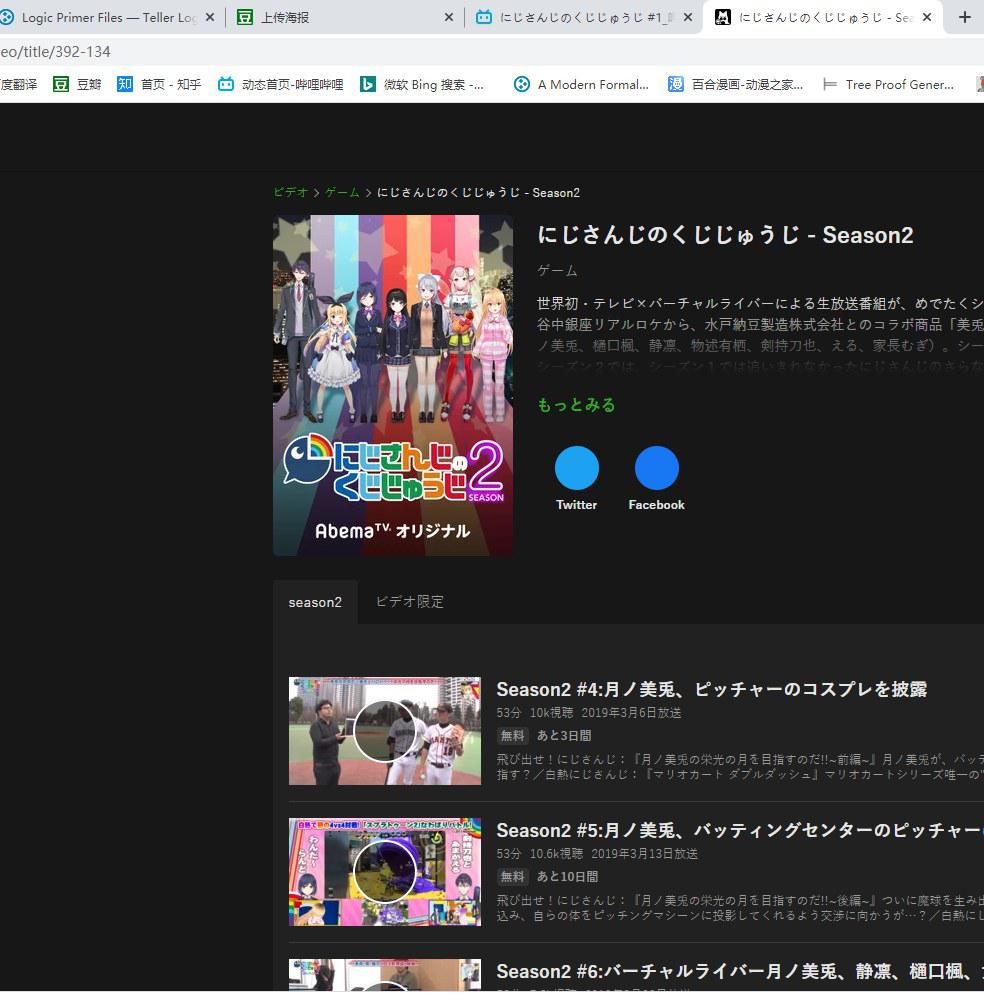Select the season2 tab
984x998 pixels.
(315, 602)
